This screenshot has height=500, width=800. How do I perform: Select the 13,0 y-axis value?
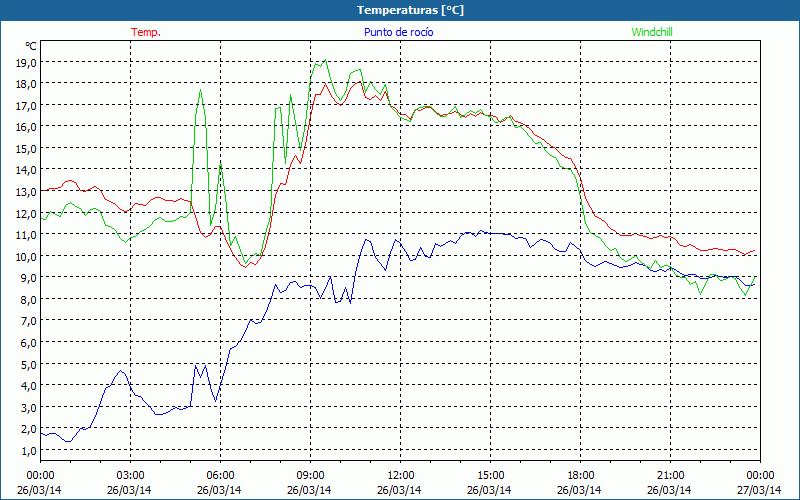coord(27,192)
